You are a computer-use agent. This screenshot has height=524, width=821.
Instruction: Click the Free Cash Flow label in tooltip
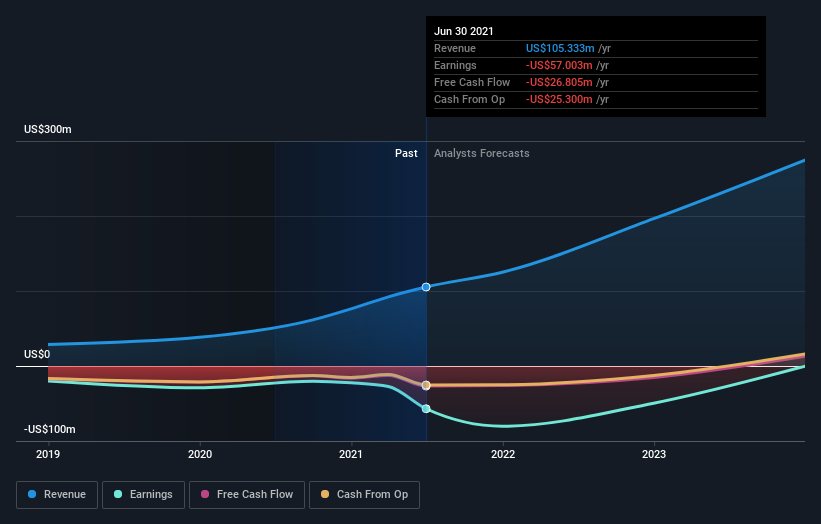click(x=472, y=82)
